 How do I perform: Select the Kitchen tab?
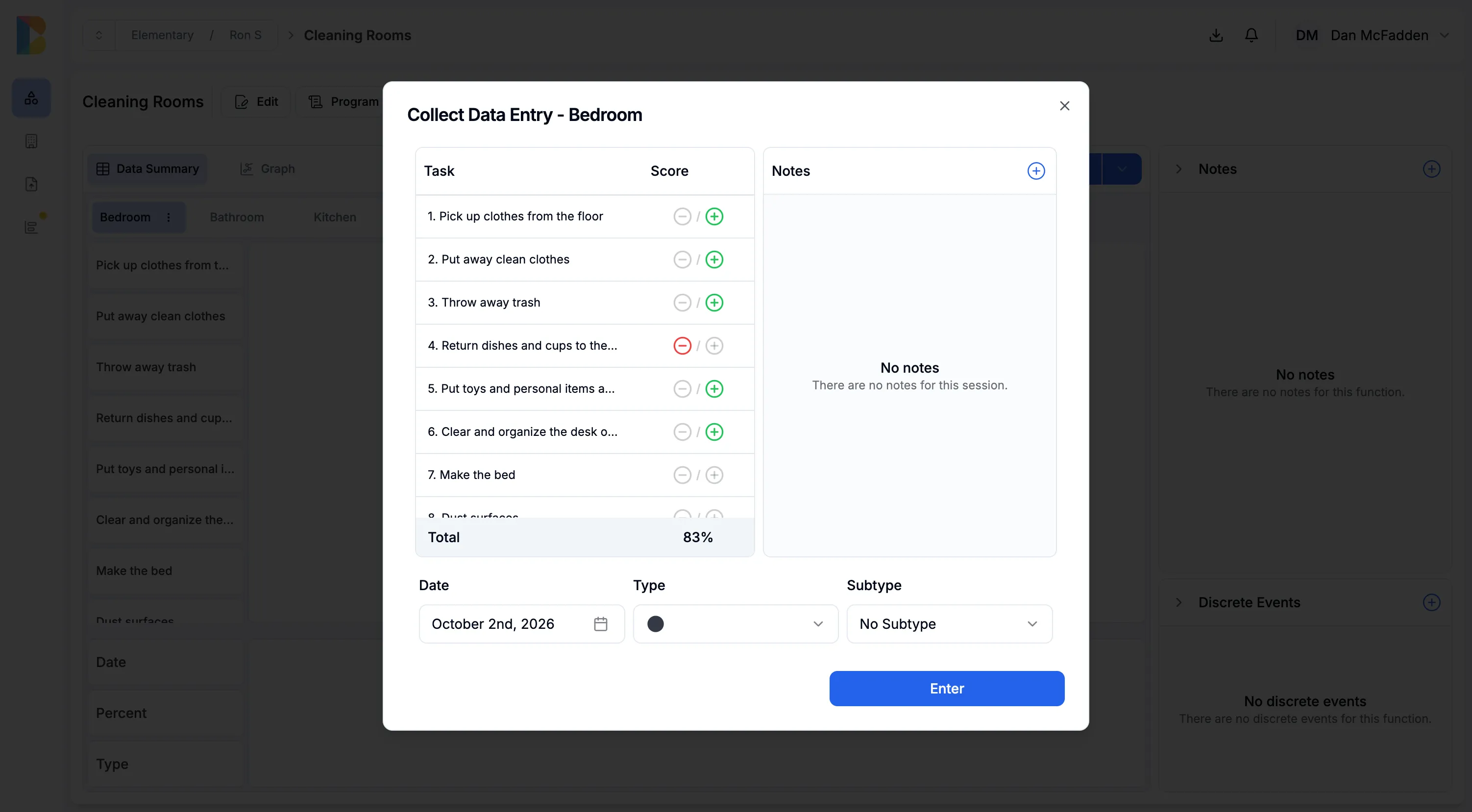click(334, 217)
